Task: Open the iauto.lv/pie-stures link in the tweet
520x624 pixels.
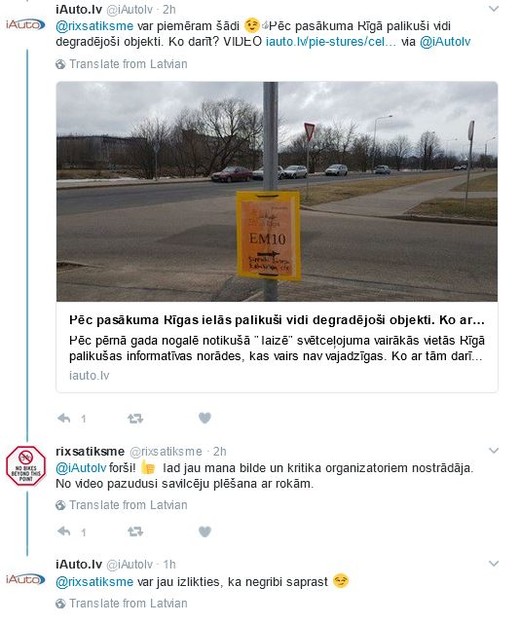Action: (331, 42)
